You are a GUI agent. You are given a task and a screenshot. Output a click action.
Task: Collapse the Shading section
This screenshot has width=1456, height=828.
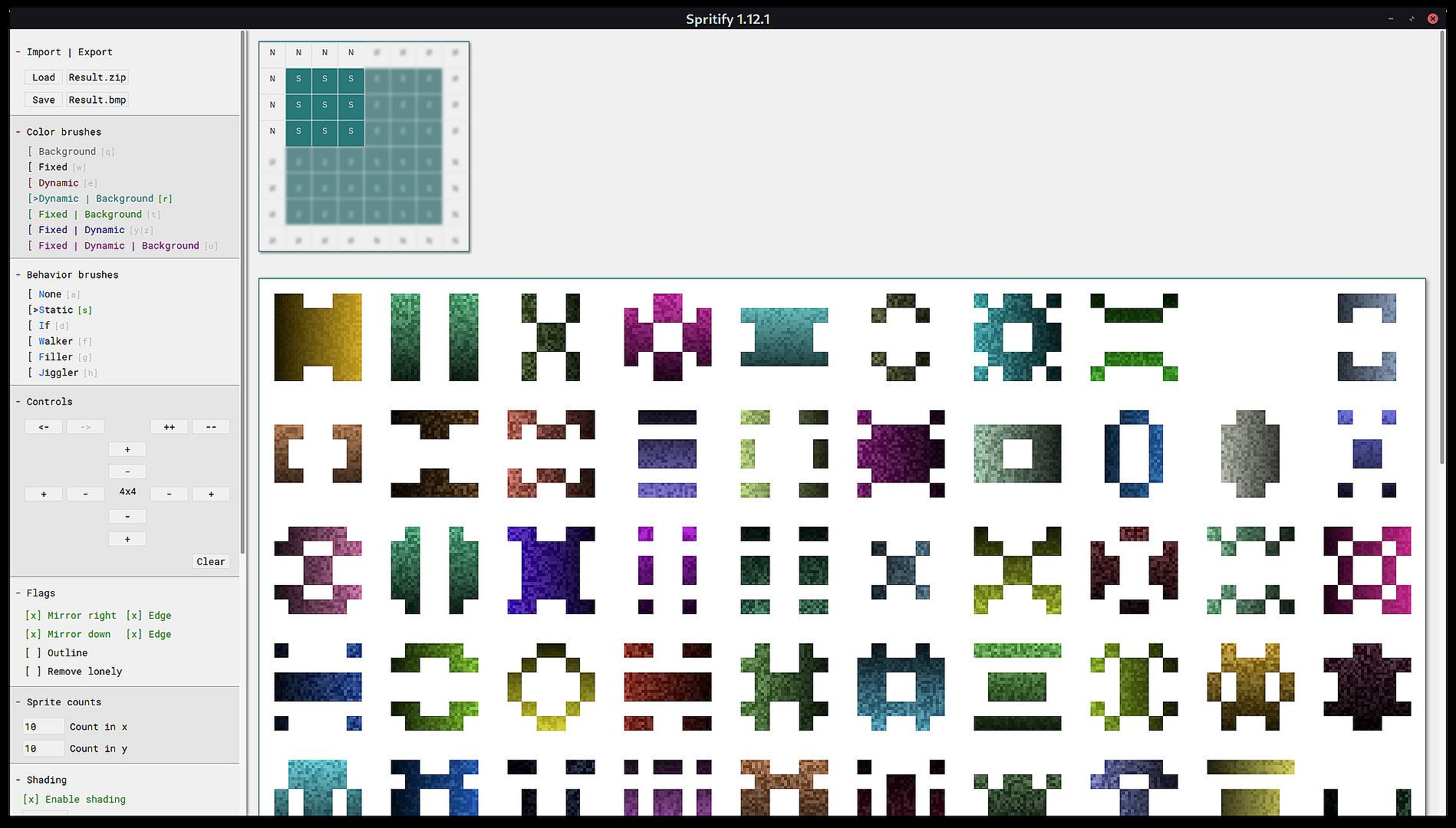point(41,780)
